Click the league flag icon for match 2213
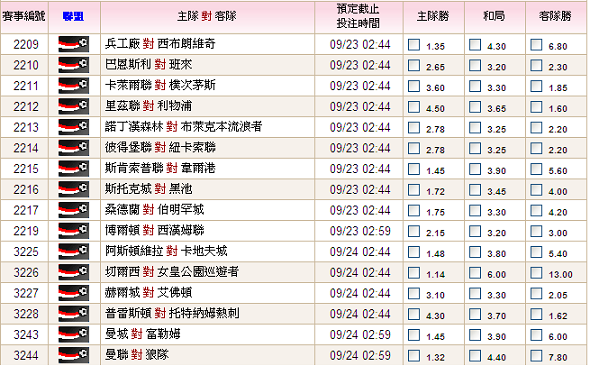Image resolution: width=590 pixels, height=366 pixels. click(x=73, y=127)
